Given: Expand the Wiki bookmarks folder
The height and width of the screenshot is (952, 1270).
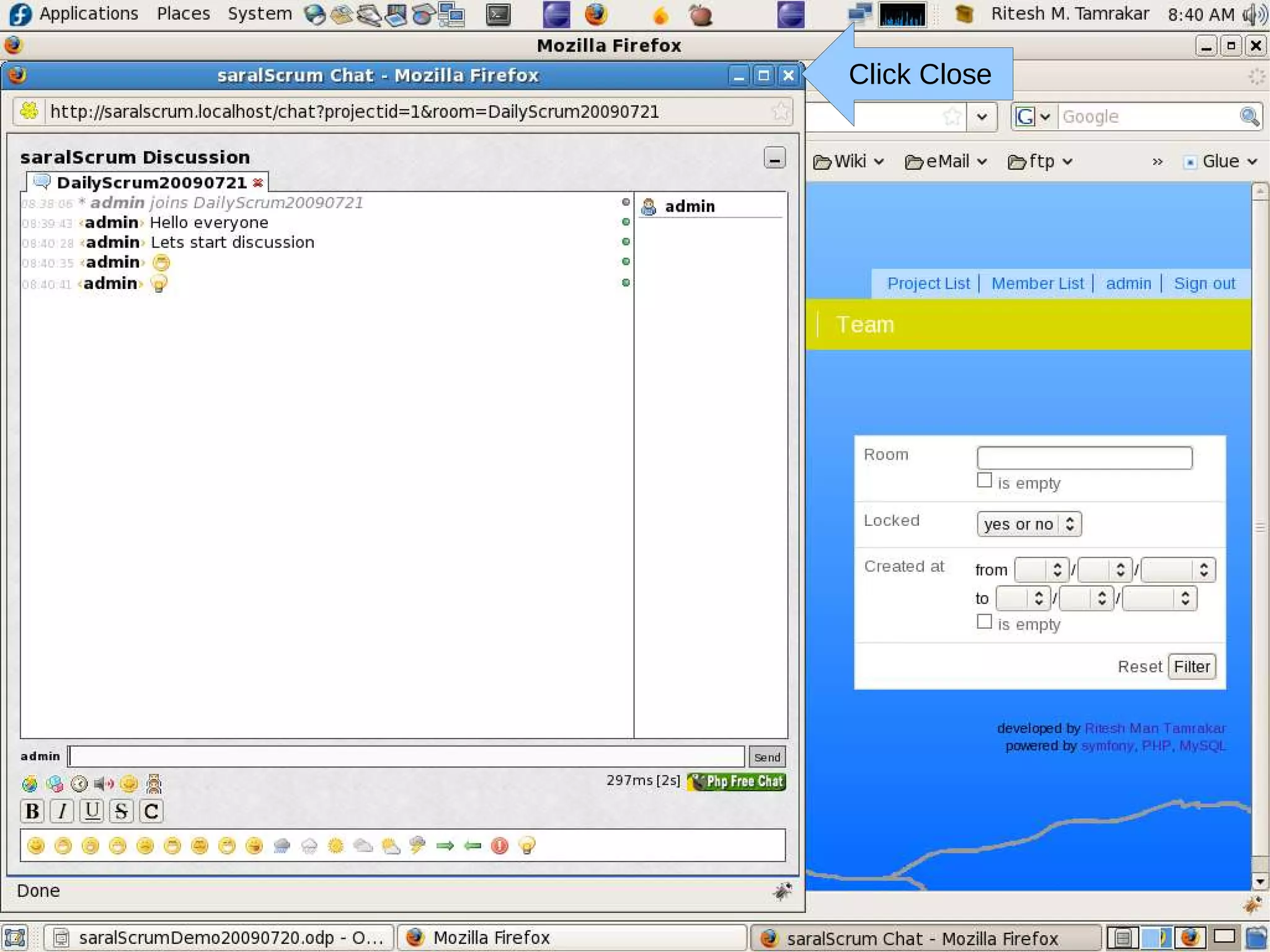Looking at the screenshot, I should pyautogui.click(x=848, y=162).
